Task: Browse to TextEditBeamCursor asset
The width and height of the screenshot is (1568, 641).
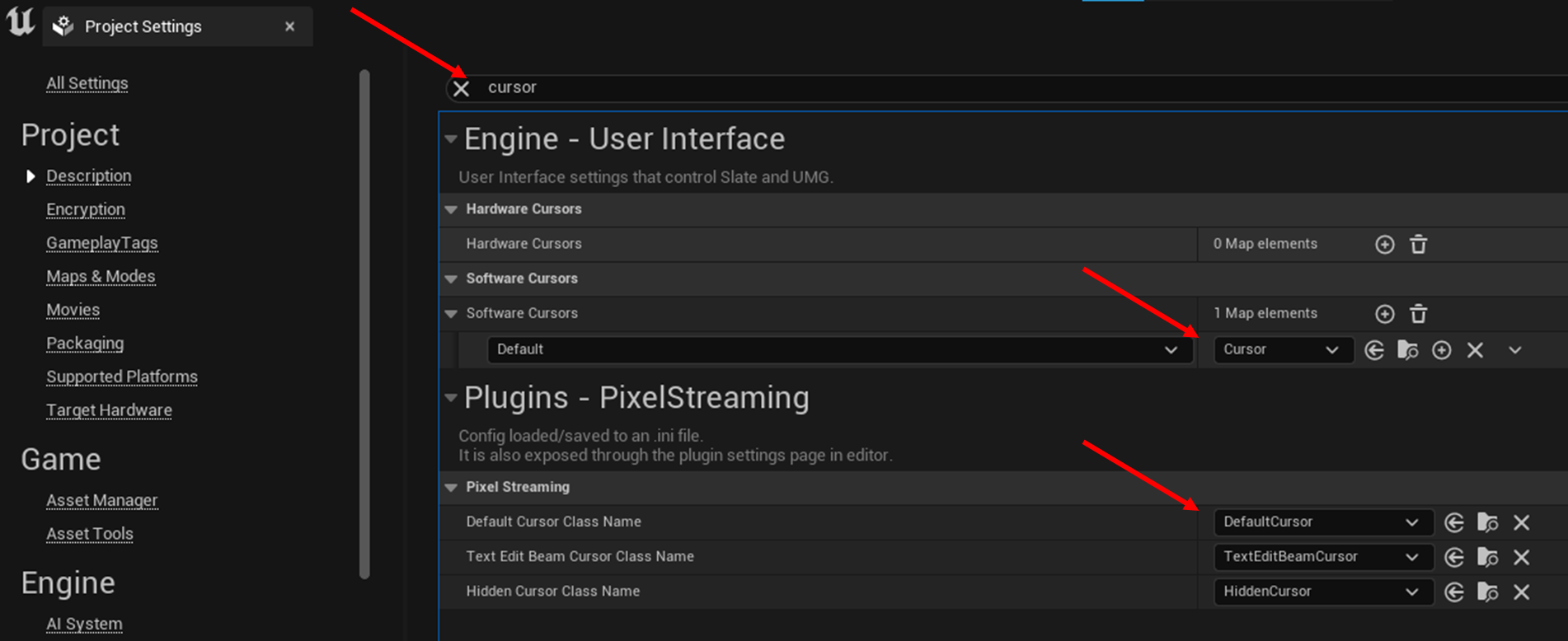Action: [1488, 557]
